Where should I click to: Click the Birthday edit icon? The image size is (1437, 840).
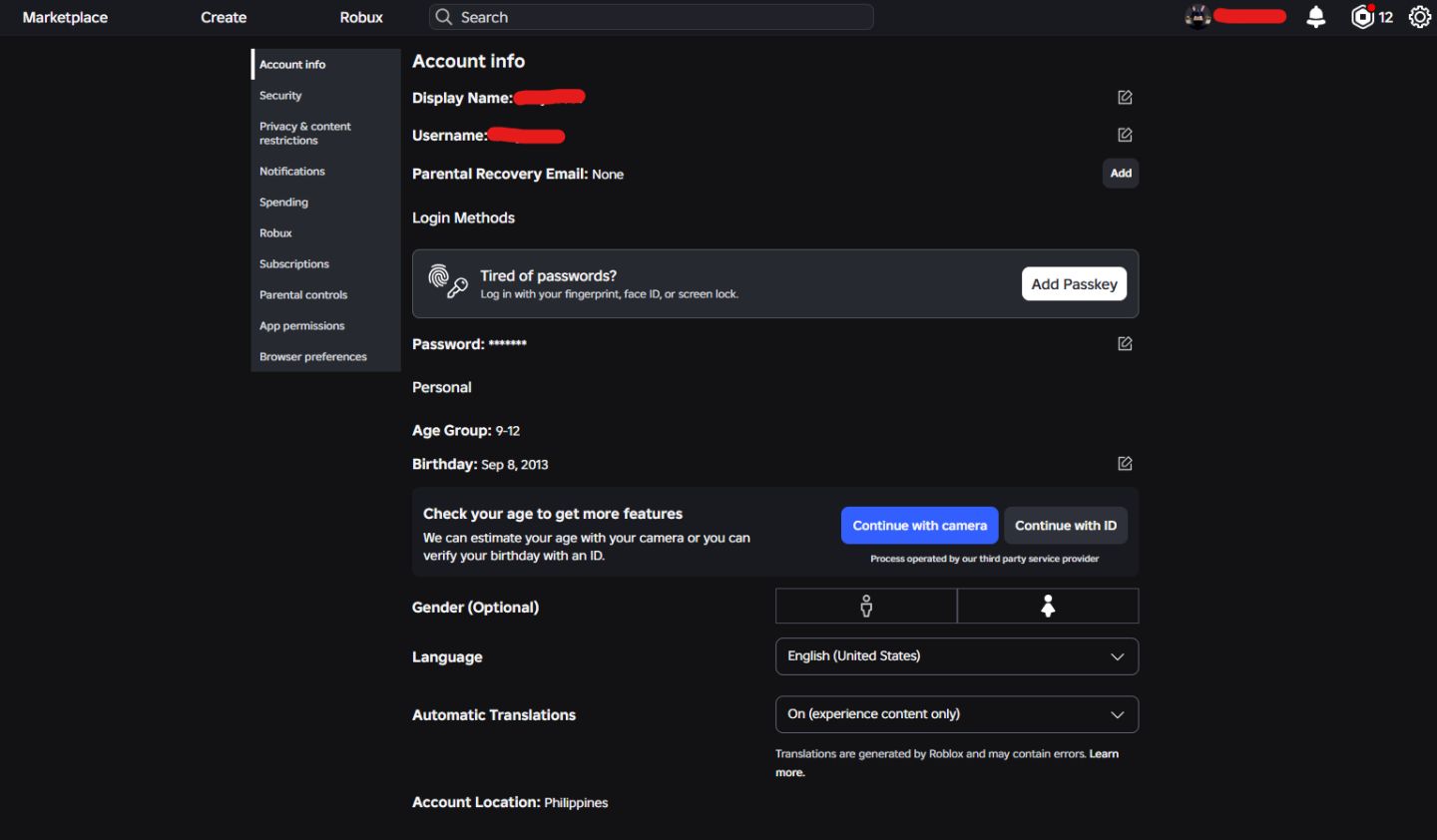[1125, 463]
